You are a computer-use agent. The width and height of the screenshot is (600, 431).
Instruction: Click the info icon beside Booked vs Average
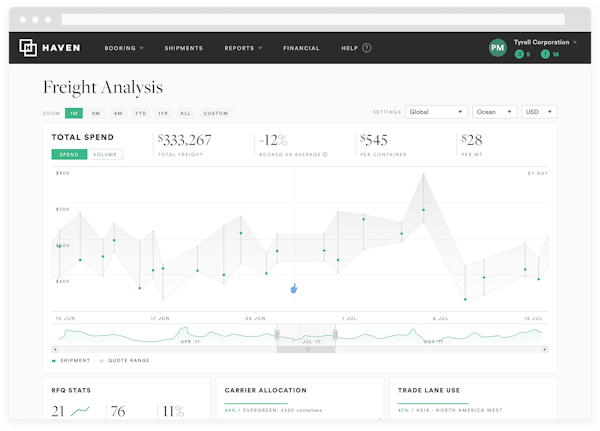pos(325,155)
